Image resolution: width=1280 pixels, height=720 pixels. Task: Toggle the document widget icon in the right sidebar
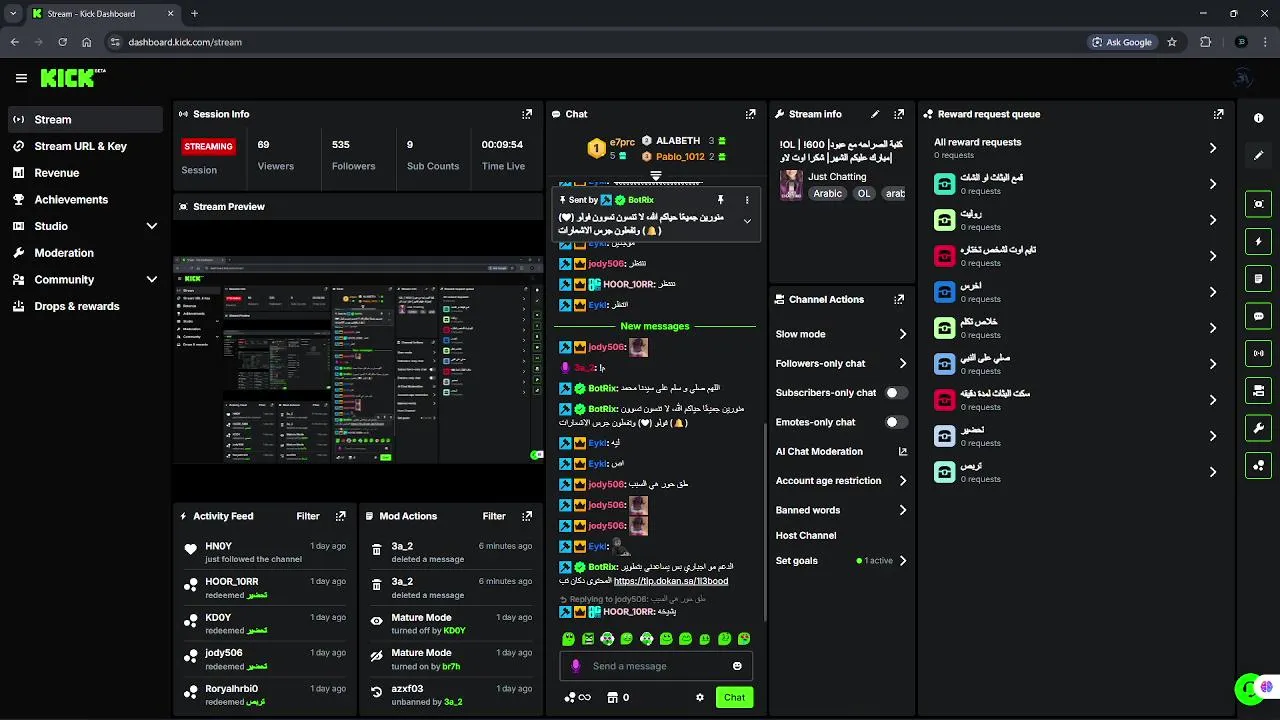1258,278
